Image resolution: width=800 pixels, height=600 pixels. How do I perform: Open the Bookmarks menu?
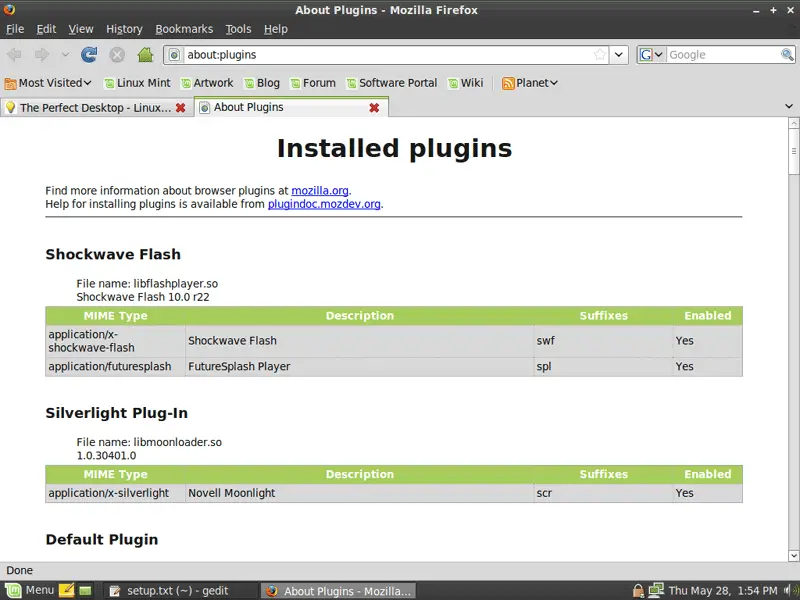(x=184, y=29)
